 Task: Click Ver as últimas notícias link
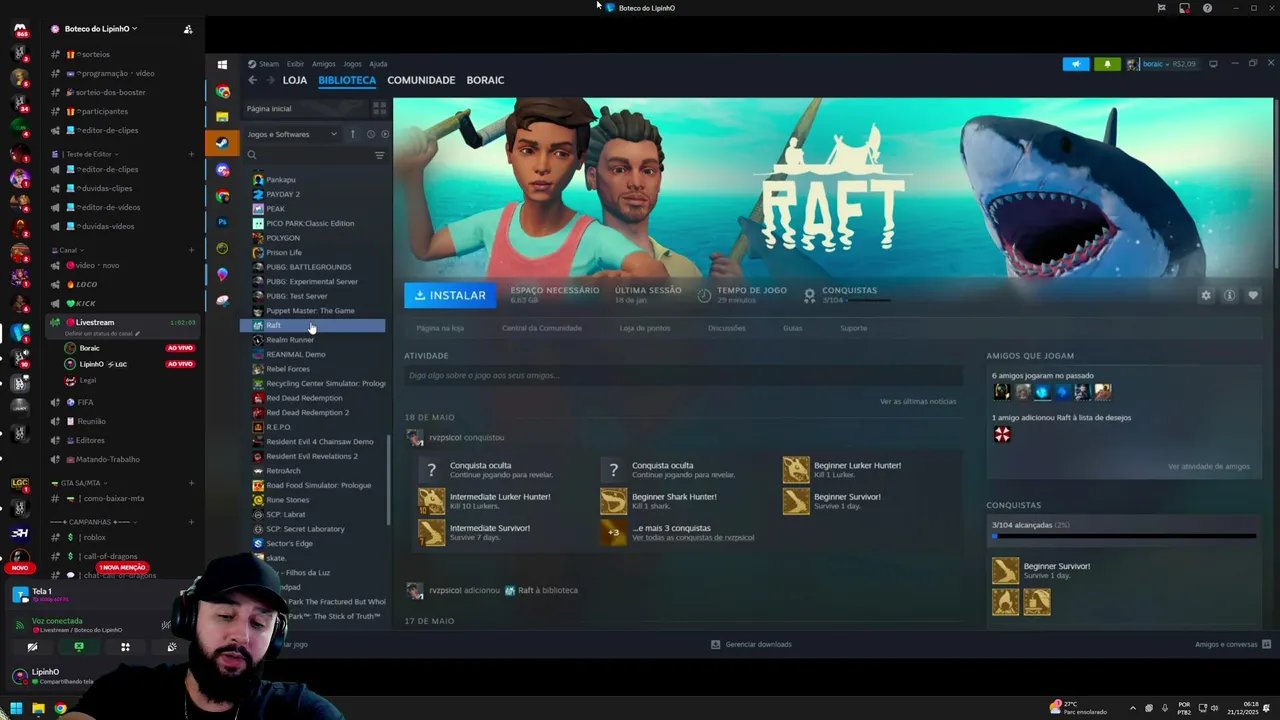[x=918, y=401]
